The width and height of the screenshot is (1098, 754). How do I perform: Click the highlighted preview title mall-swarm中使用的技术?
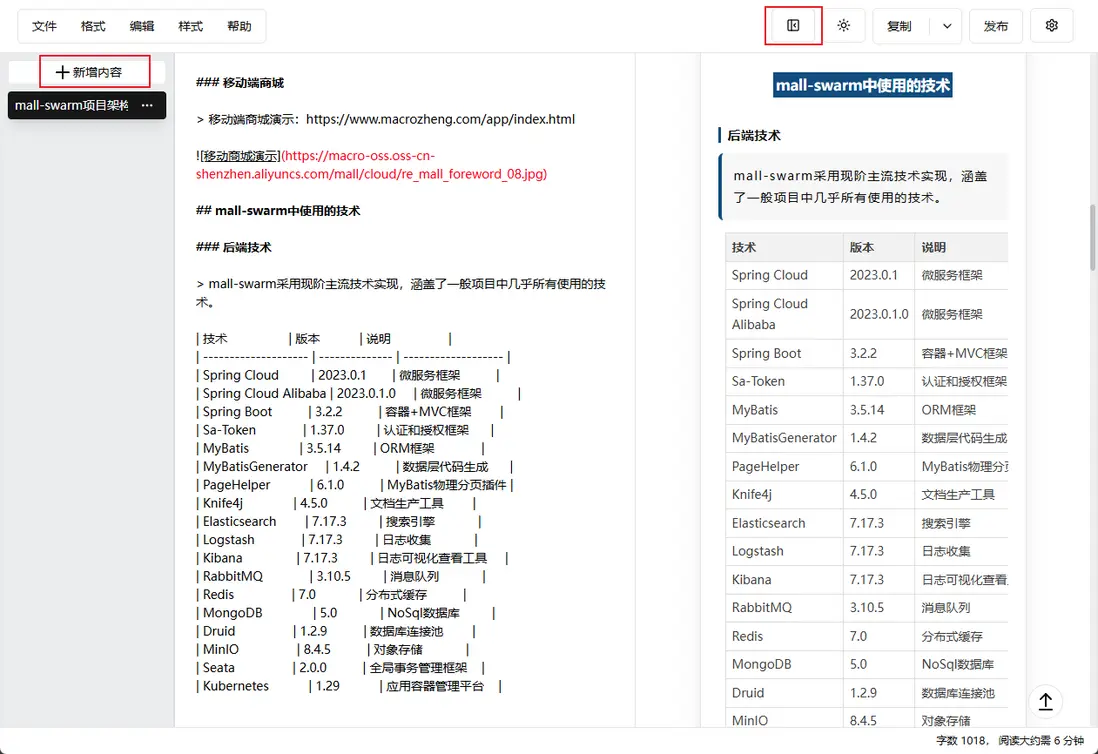coord(863,85)
